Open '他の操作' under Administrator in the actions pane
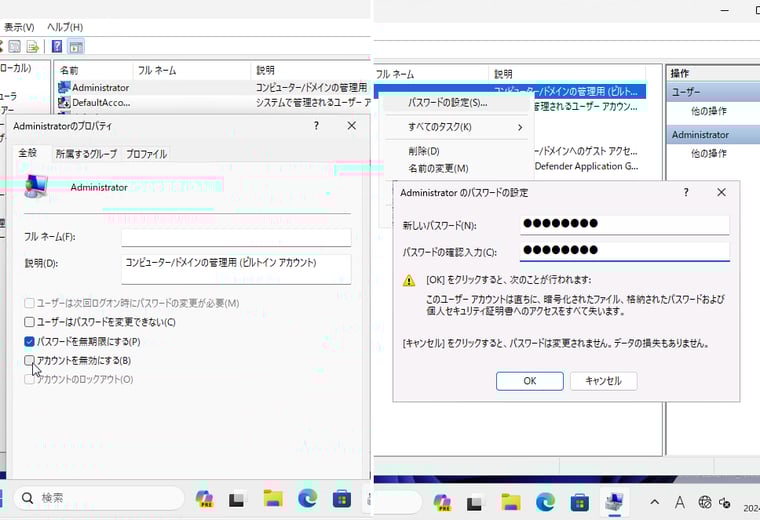 [708, 154]
